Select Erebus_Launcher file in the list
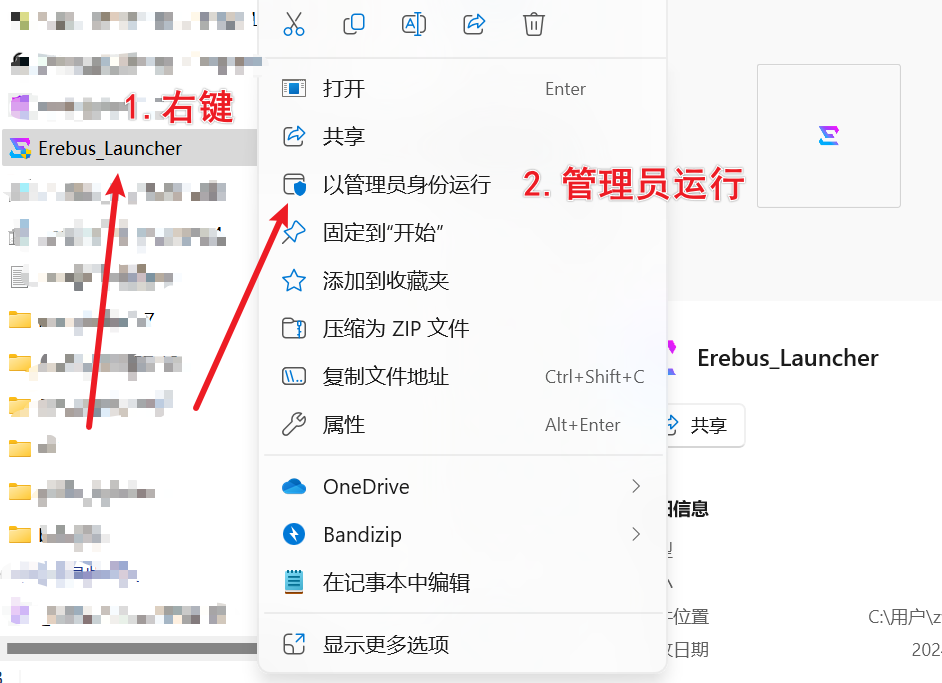The height and width of the screenshot is (683, 942). 110,149
